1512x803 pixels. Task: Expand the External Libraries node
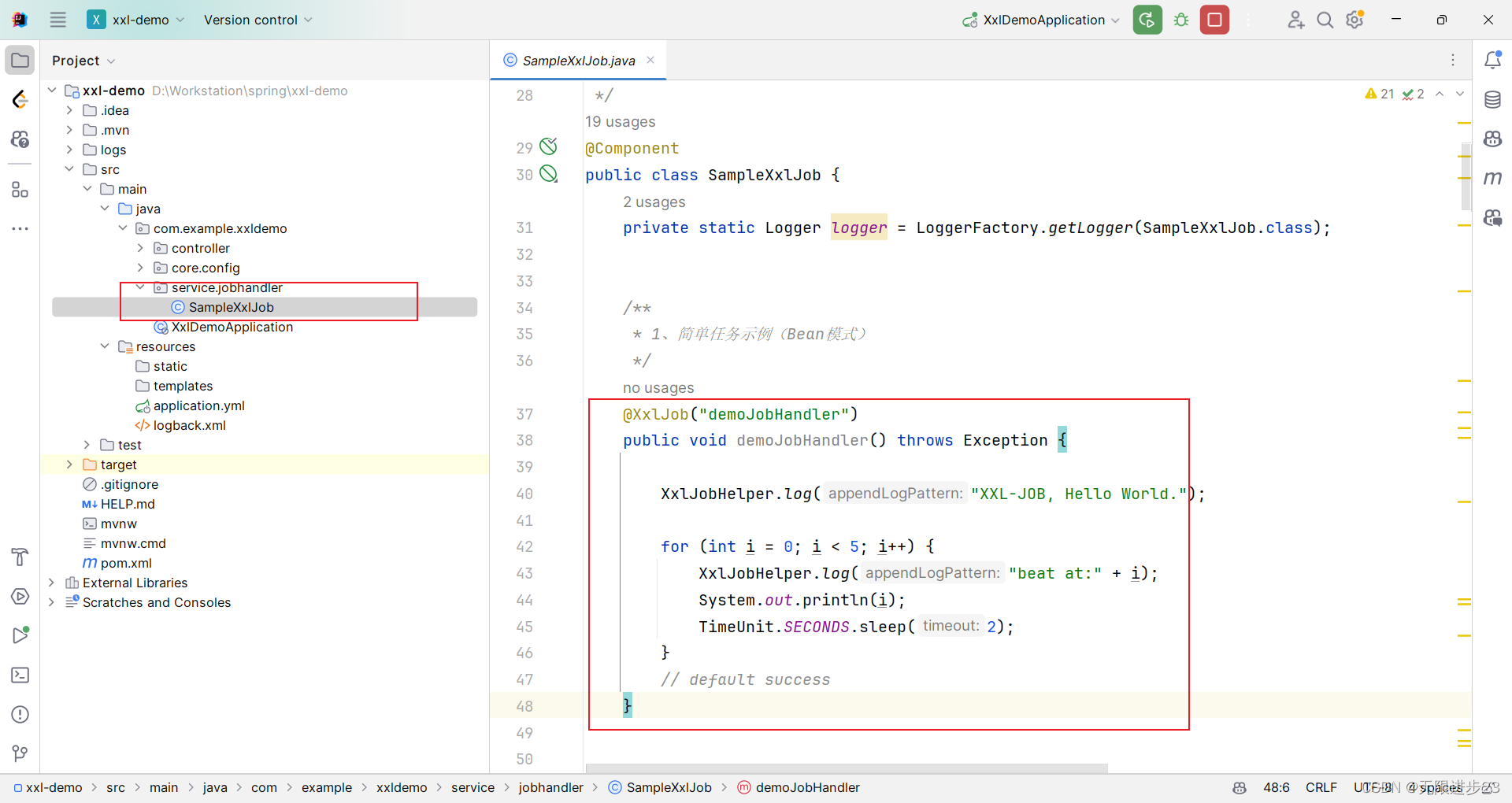tap(51, 583)
